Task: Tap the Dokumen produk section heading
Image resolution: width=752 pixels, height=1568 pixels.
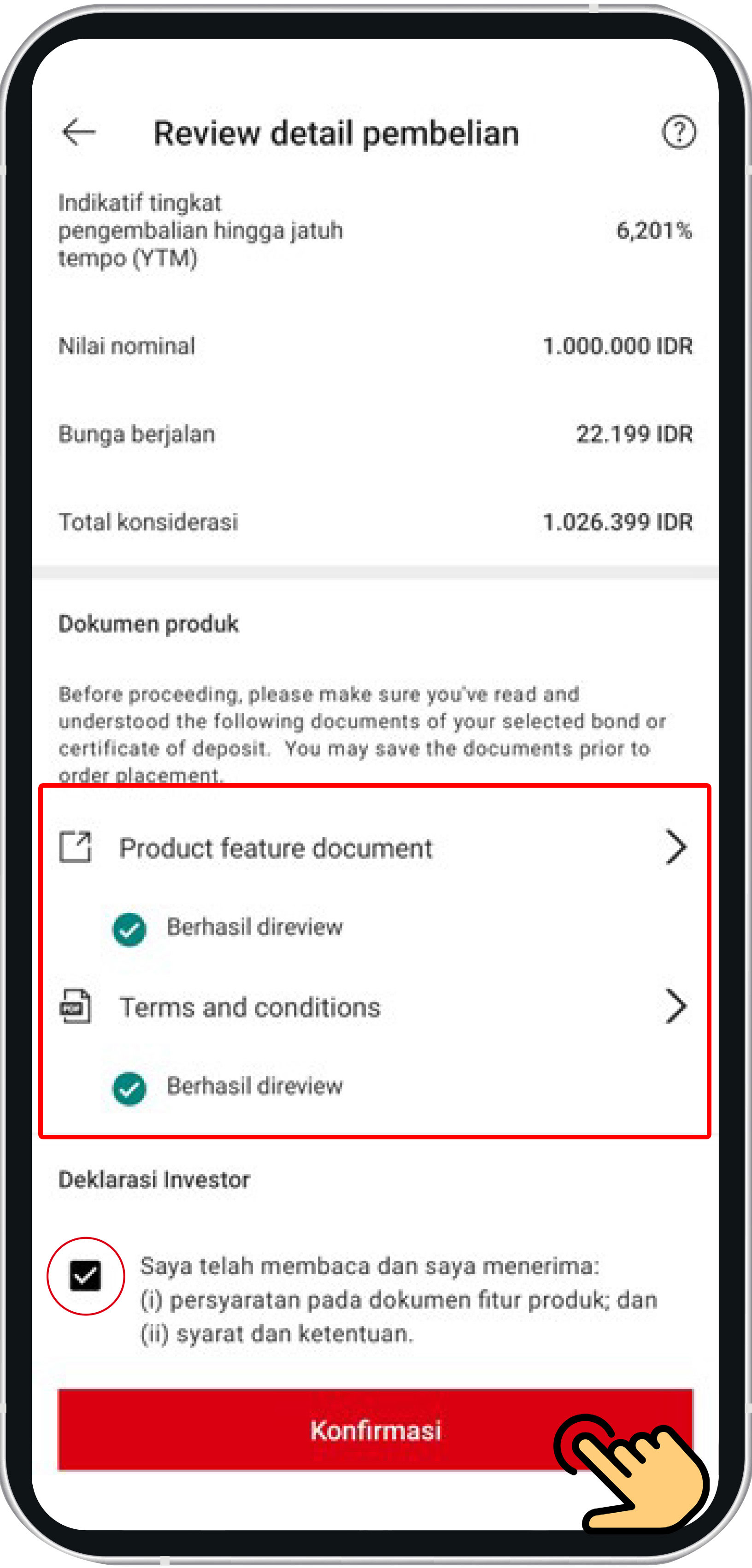Action: click(148, 624)
